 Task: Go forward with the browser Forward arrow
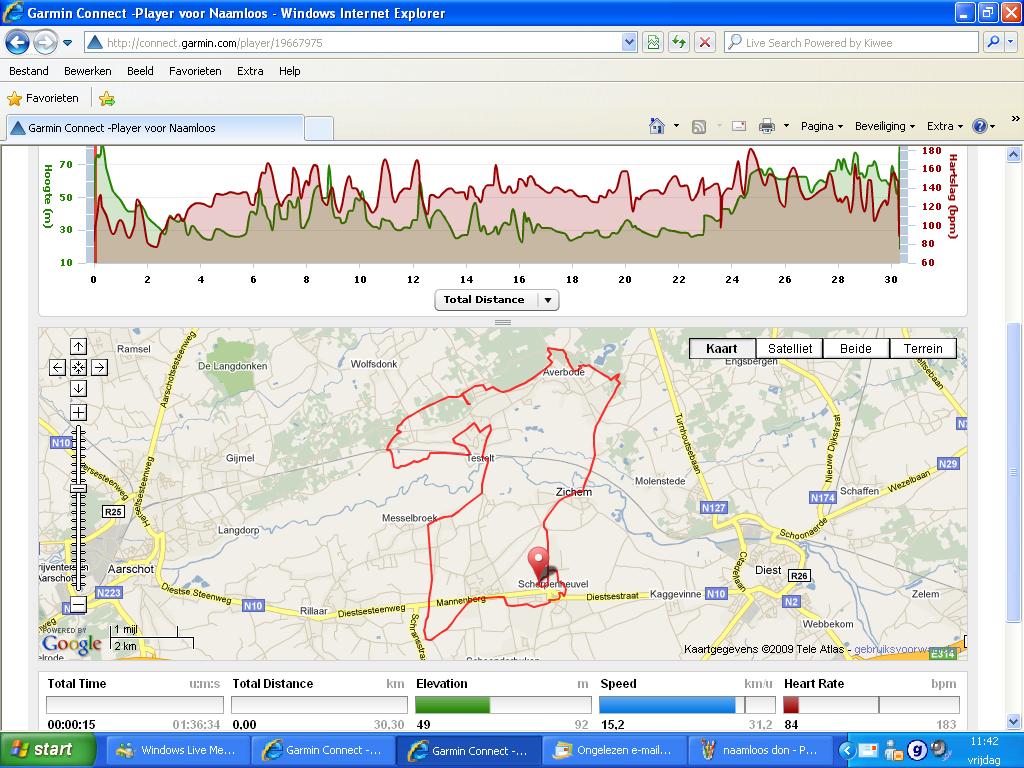[x=44, y=43]
